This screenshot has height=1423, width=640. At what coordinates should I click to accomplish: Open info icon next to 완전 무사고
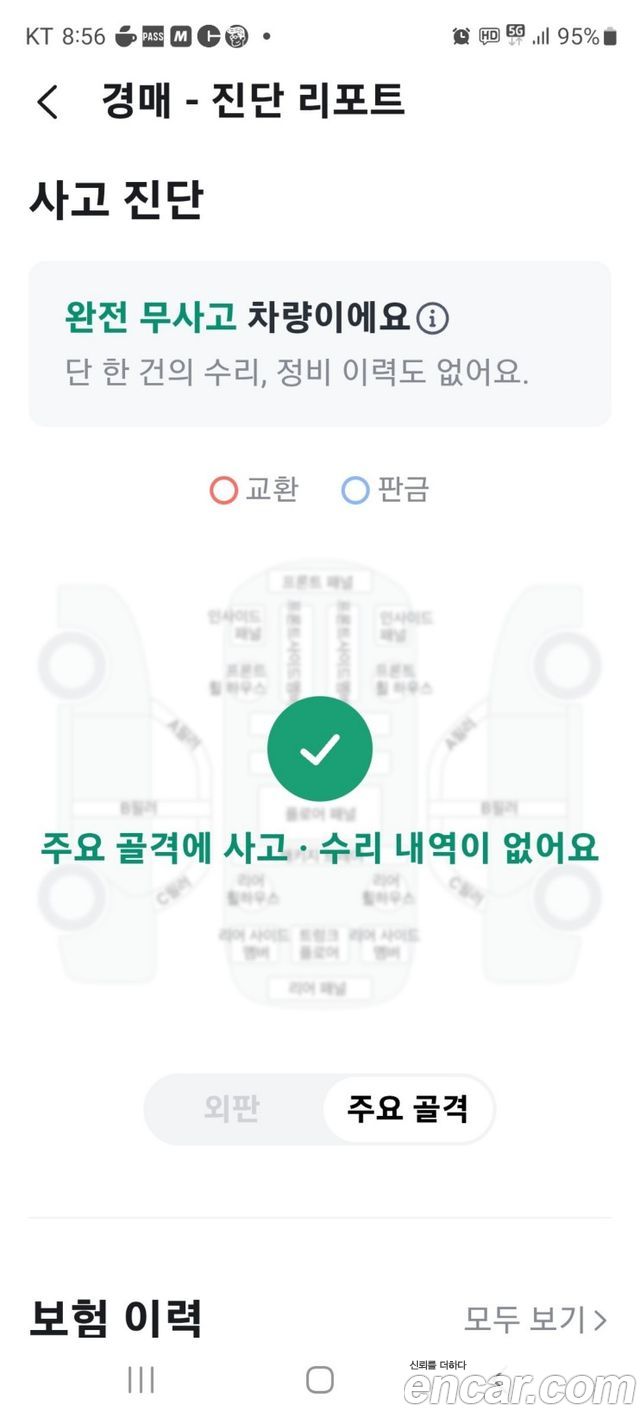tap(432, 319)
